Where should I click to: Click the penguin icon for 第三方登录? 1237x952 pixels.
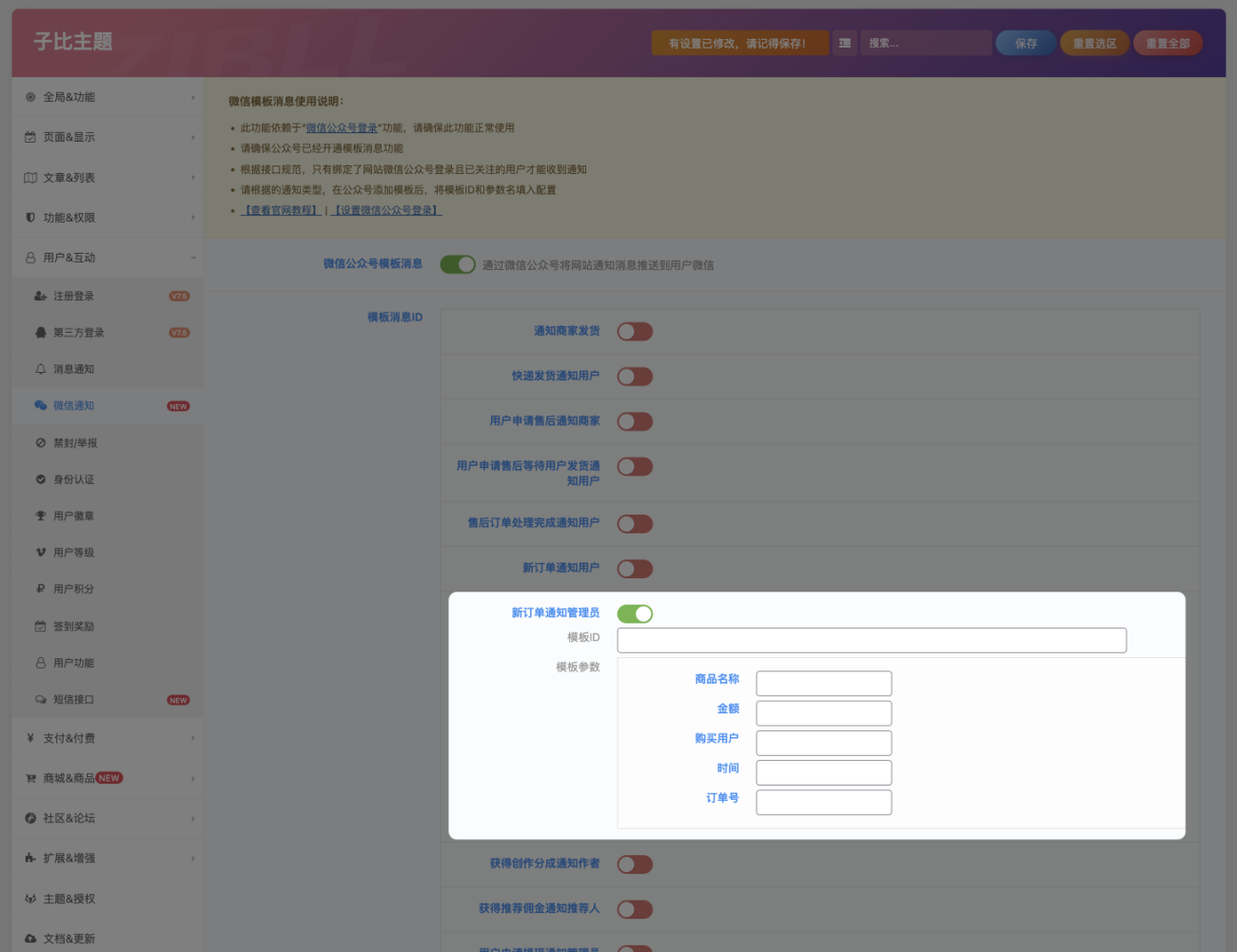point(40,333)
